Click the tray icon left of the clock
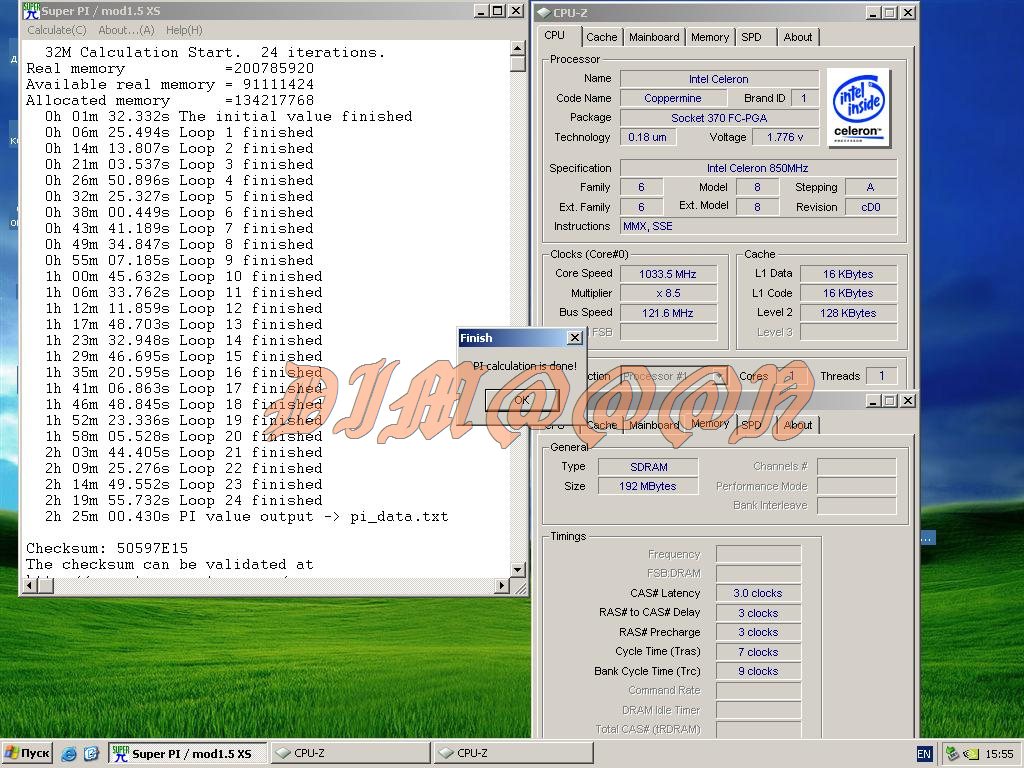The image size is (1024, 768). click(971, 754)
